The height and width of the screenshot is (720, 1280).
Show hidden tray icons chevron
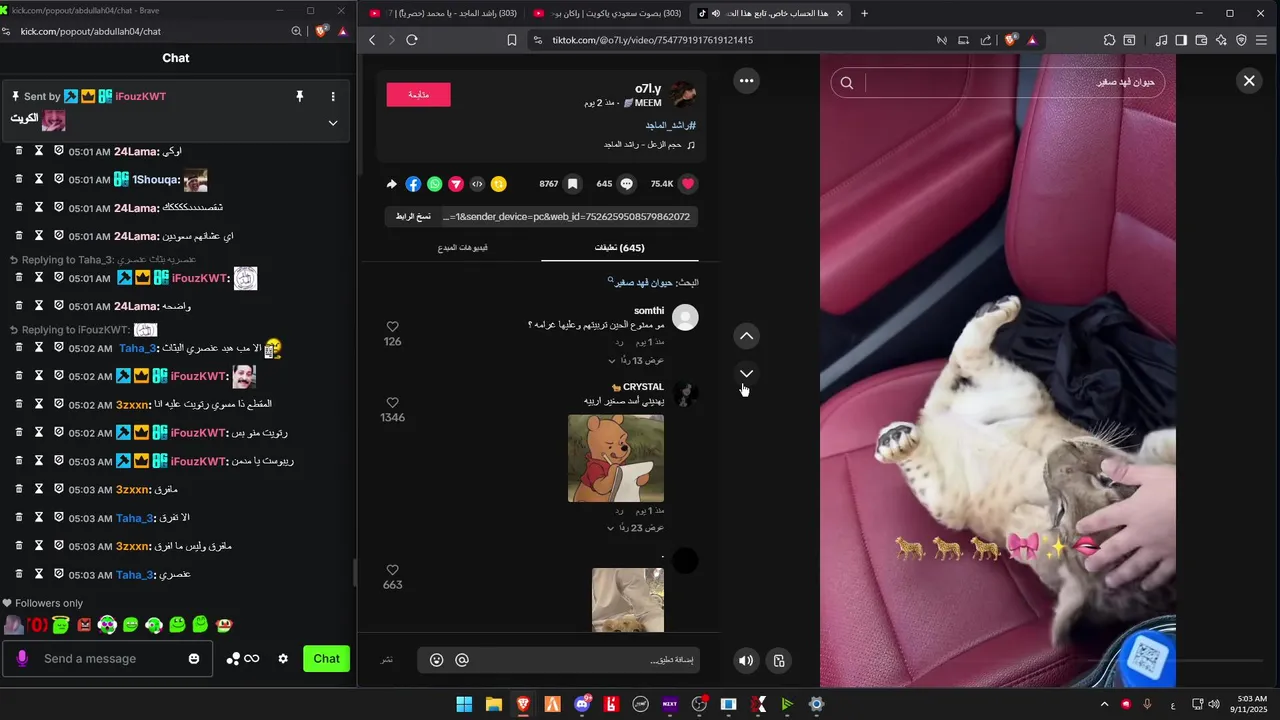[1104, 704]
